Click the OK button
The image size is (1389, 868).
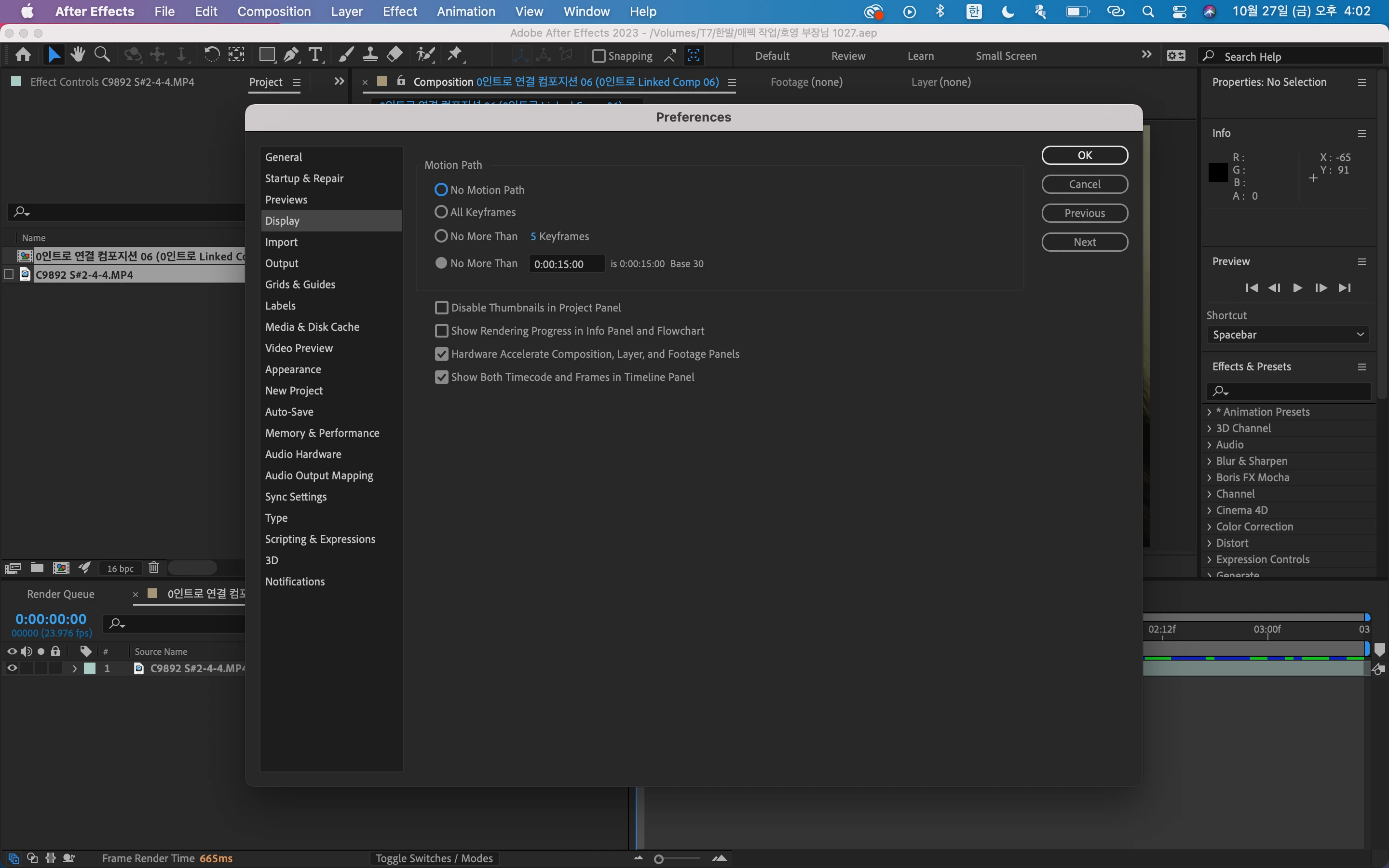[x=1084, y=155]
